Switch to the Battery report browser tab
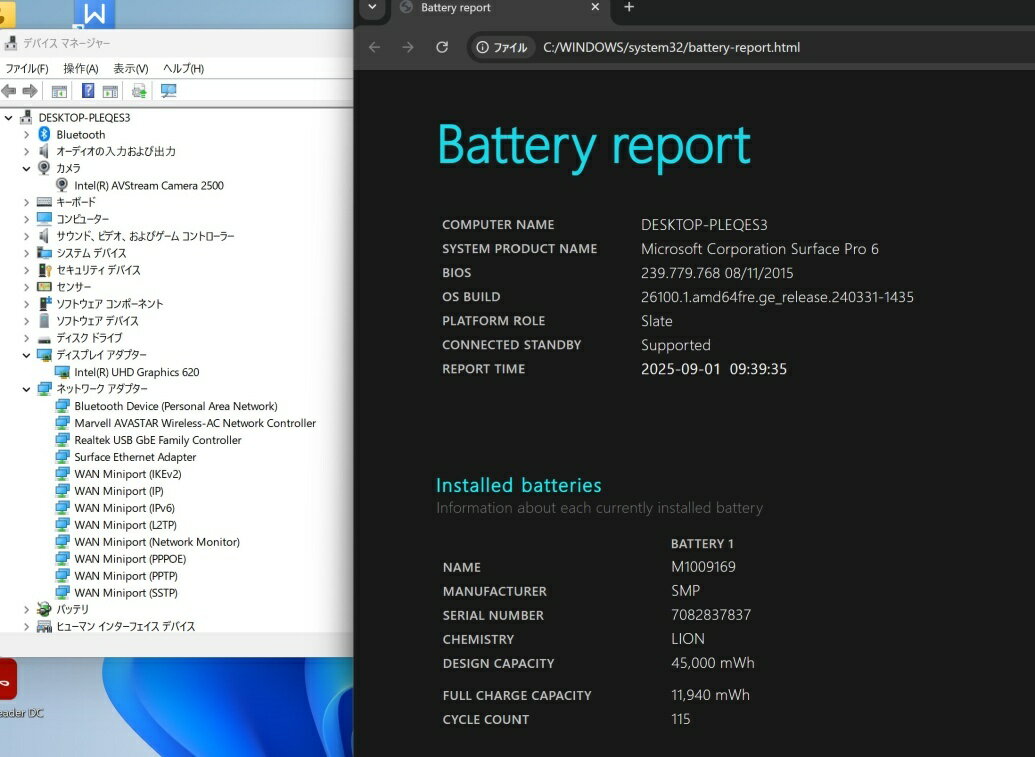Screen dimensions: 1035x757 453,9
